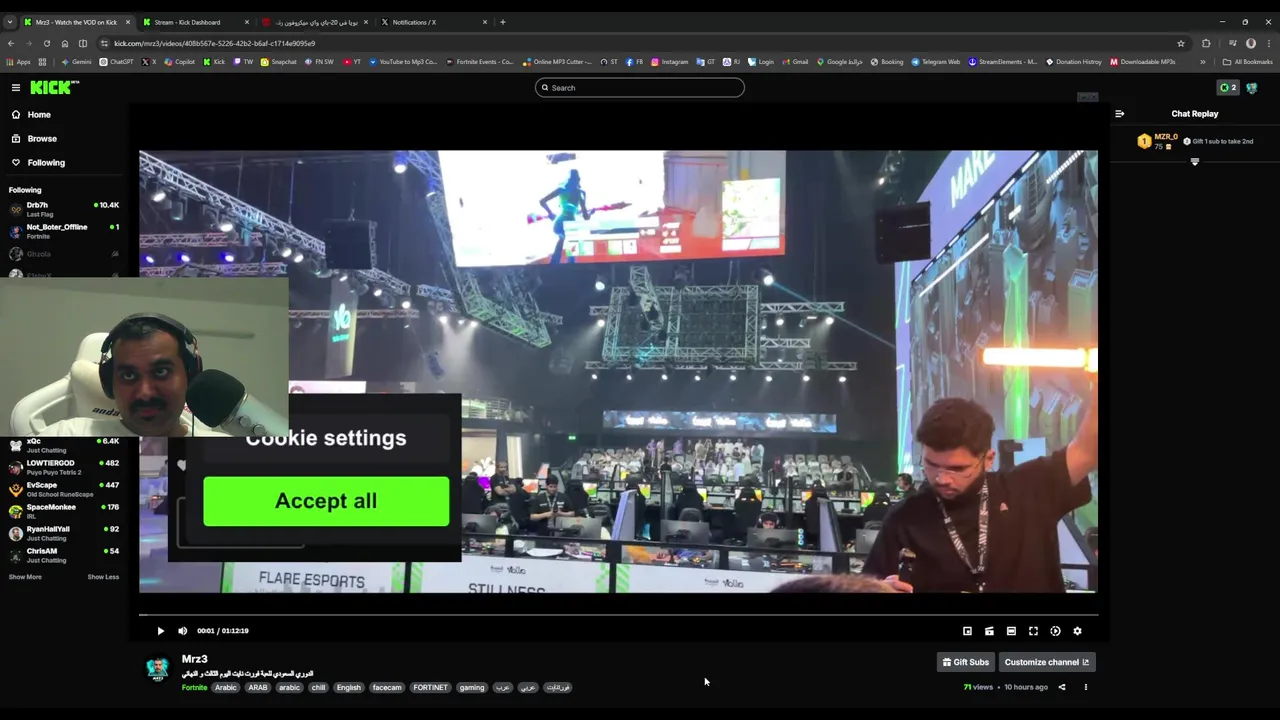Collapse the list with Show Less

pos(103,577)
